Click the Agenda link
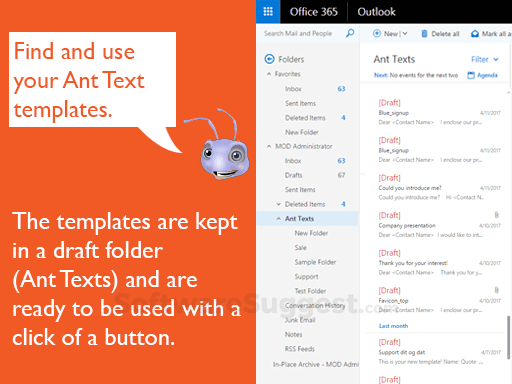 point(487,75)
